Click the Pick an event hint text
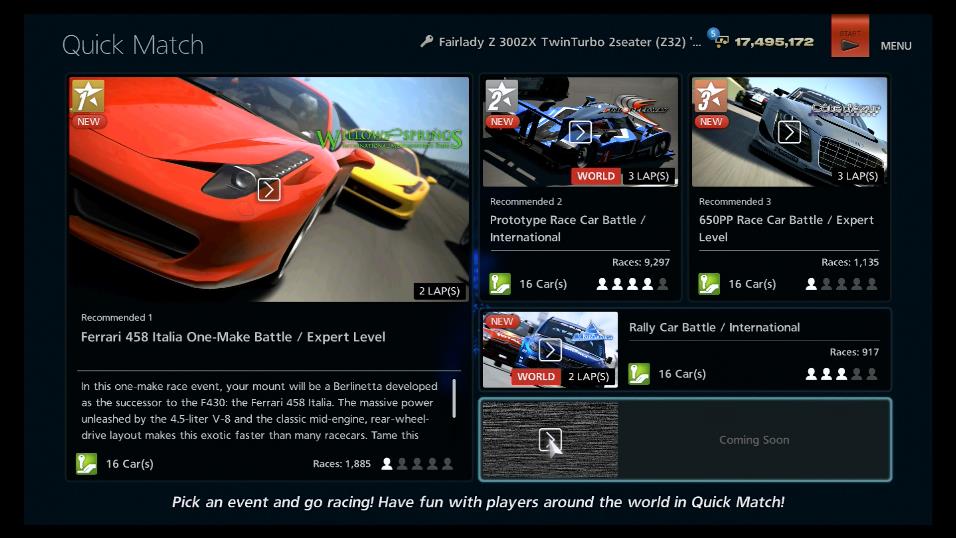The image size is (956, 538). (478, 502)
